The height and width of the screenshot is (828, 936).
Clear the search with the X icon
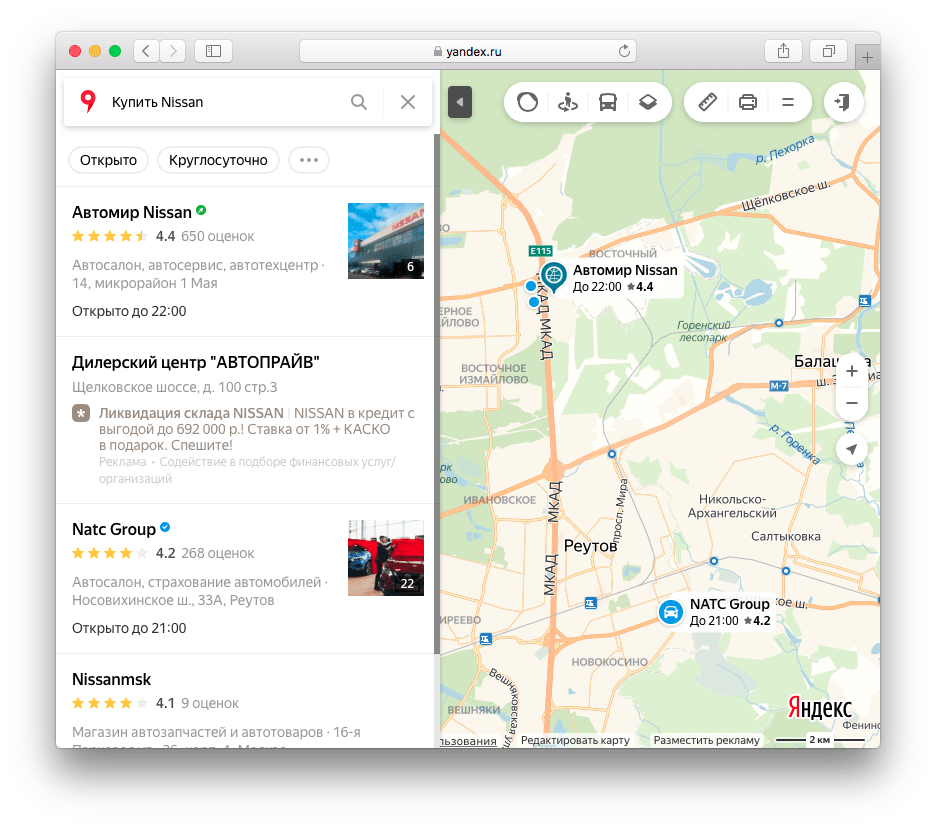pos(407,102)
